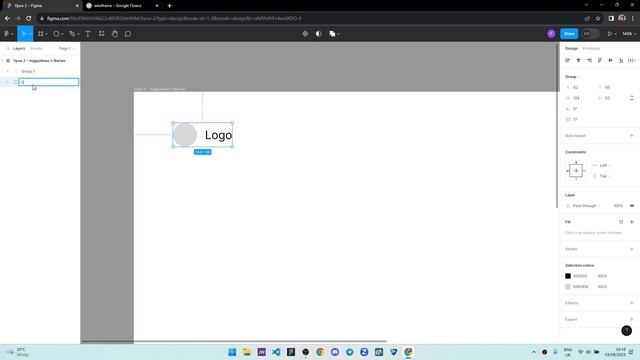The width and height of the screenshot is (640, 360).
Task: Click the layer opacity 100% field
Action: [618, 206]
